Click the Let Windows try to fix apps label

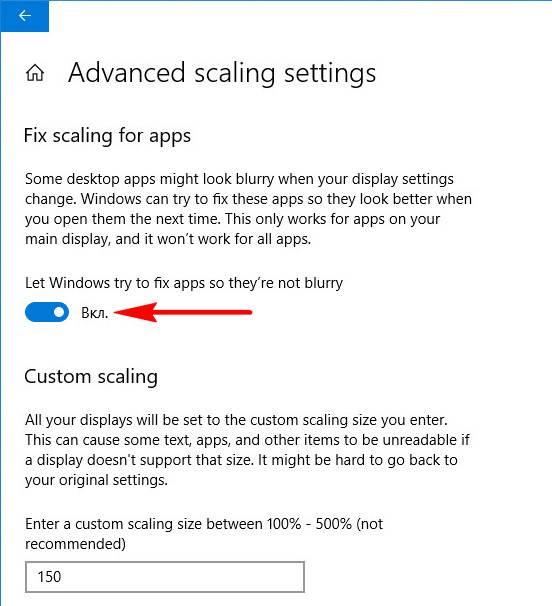[184, 283]
